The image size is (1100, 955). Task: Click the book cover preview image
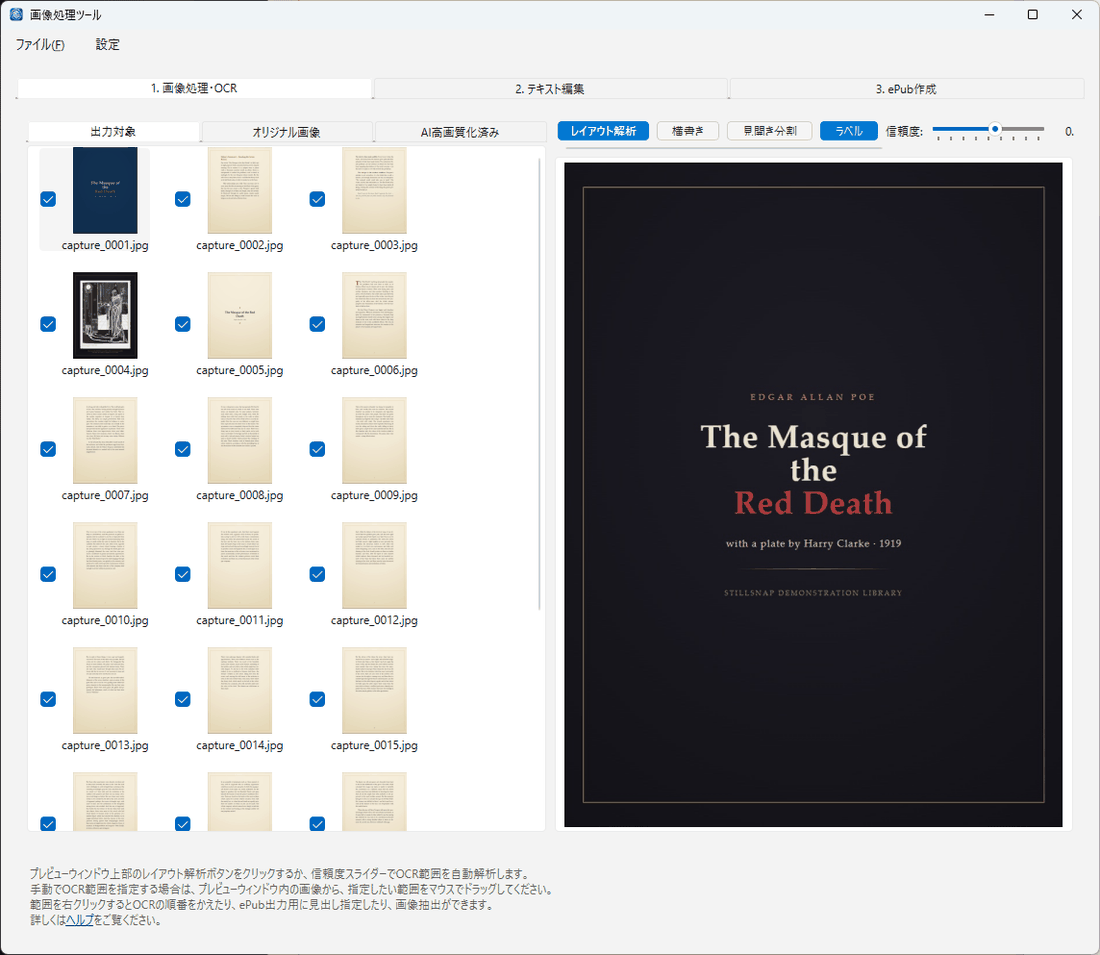tap(813, 495)
